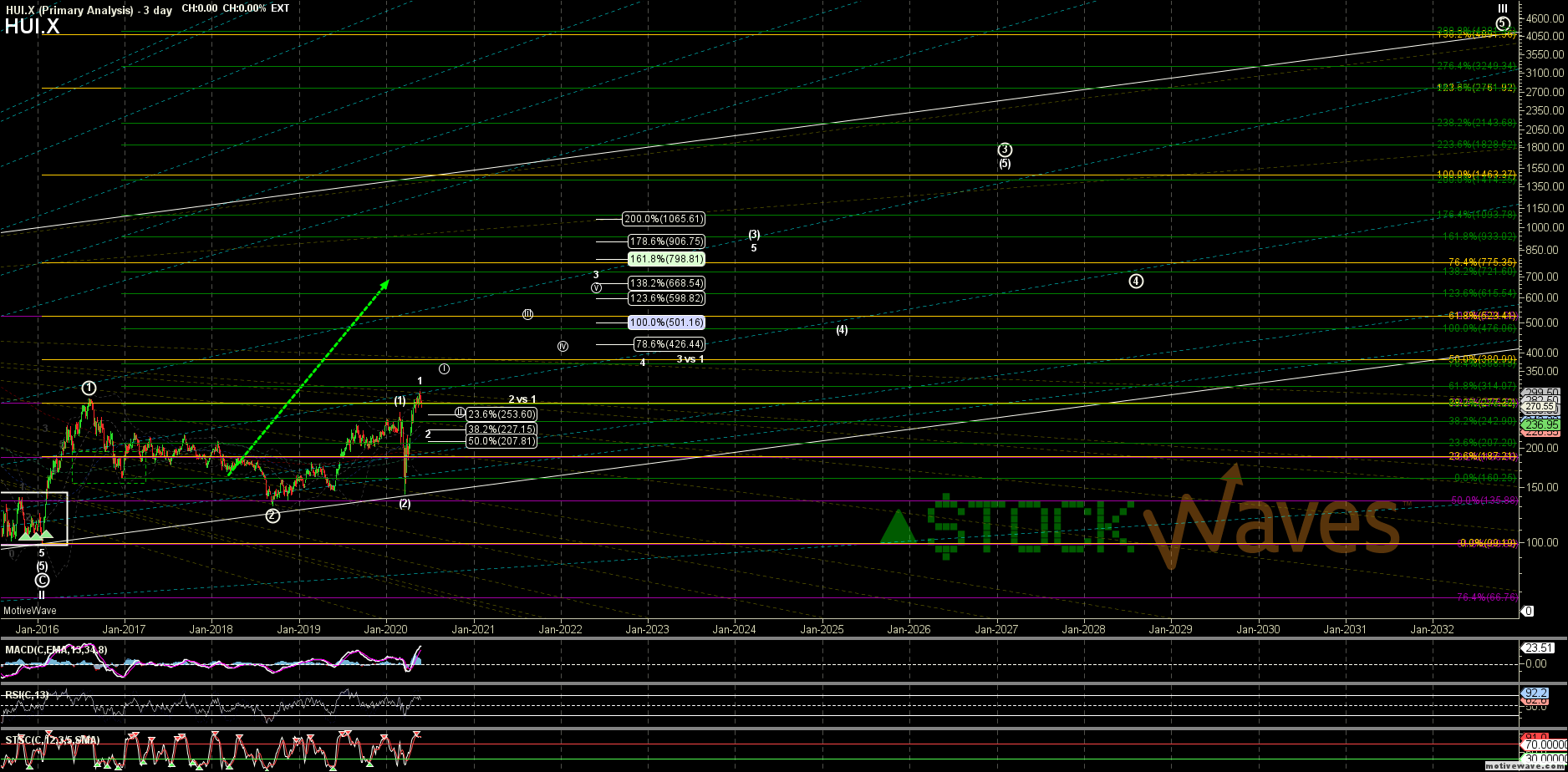Select the 100.0%(1463.37) yellow Fibonacci label
Viewport: 1568px width, 772px height.
tap(1476, 175)
